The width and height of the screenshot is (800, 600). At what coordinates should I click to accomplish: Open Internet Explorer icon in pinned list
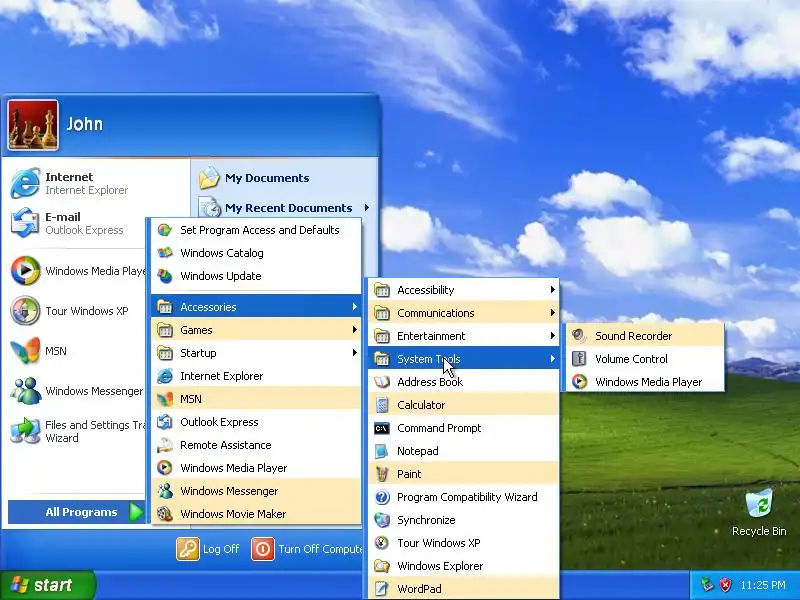coord(25,183)
